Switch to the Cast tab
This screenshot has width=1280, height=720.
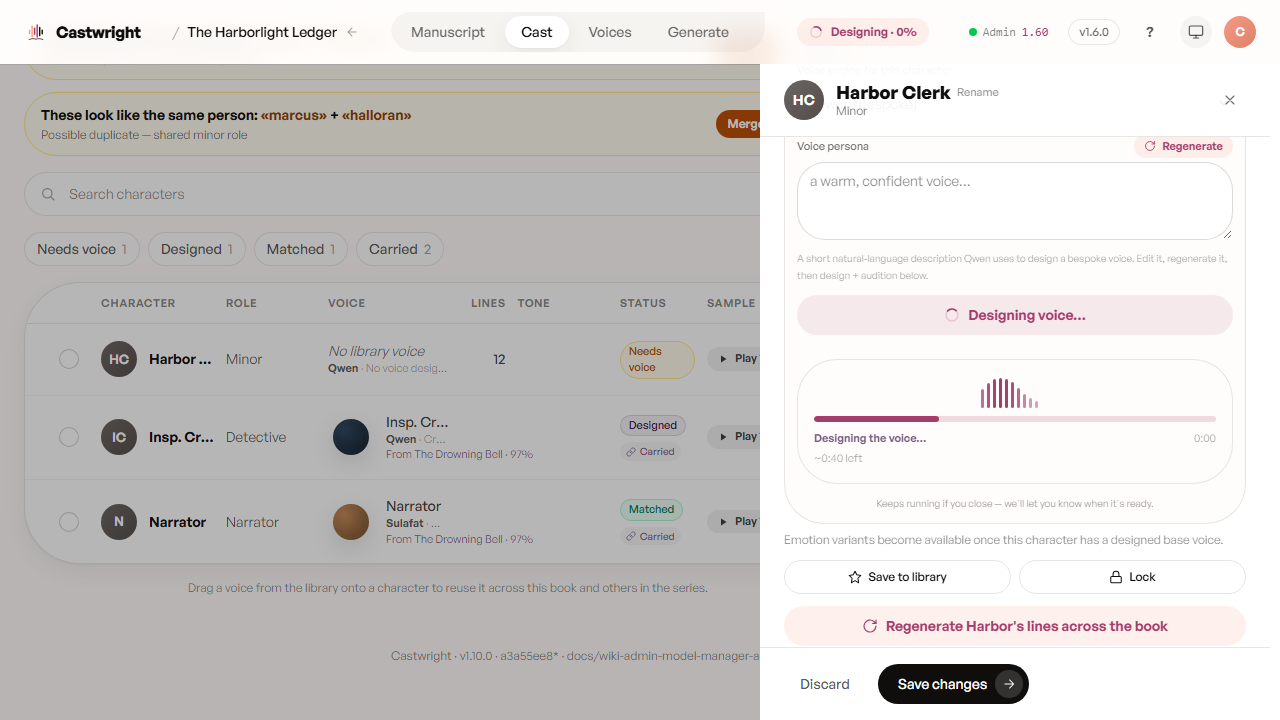[537, 32]
